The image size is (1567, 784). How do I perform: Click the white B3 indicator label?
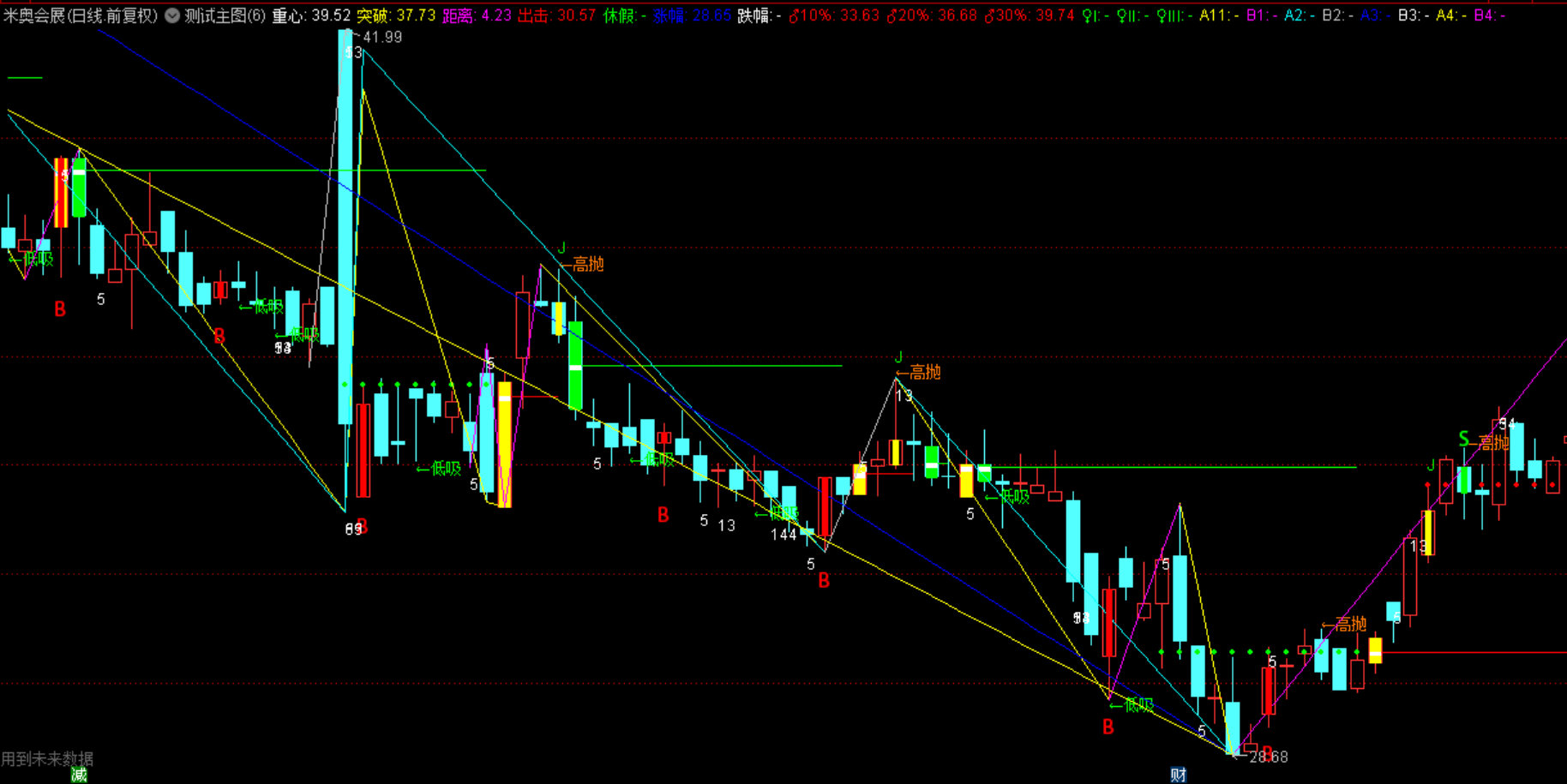tap(1414, 15)
